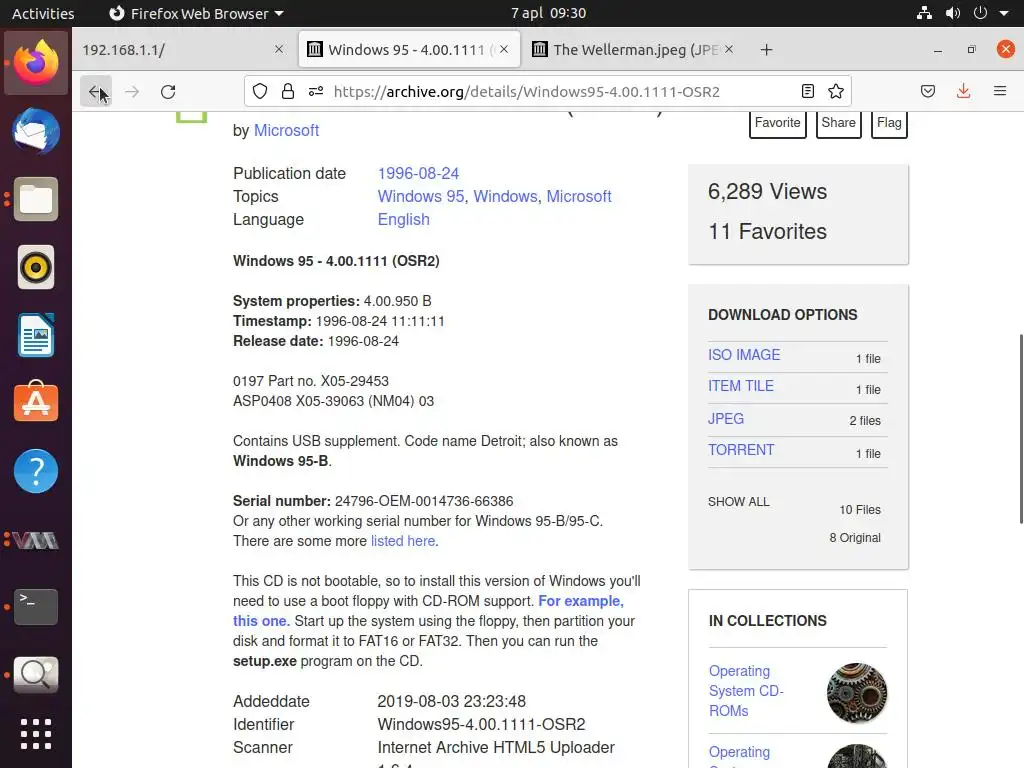This screenshot has height=768, width=1024.
Task: Close the 192.168.1.1 tab
Action: [279, 49]
